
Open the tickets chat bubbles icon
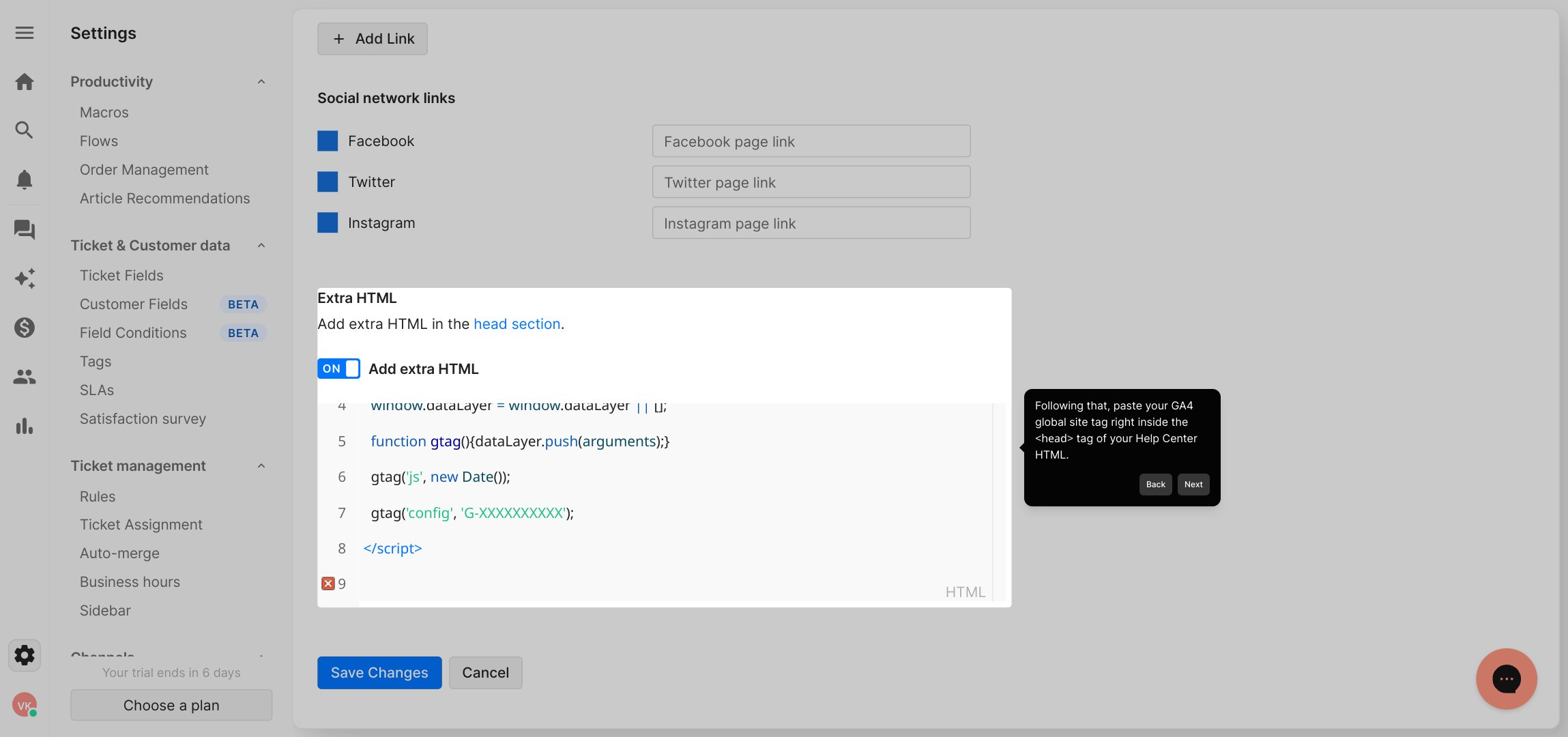click(x=25, y=229)
